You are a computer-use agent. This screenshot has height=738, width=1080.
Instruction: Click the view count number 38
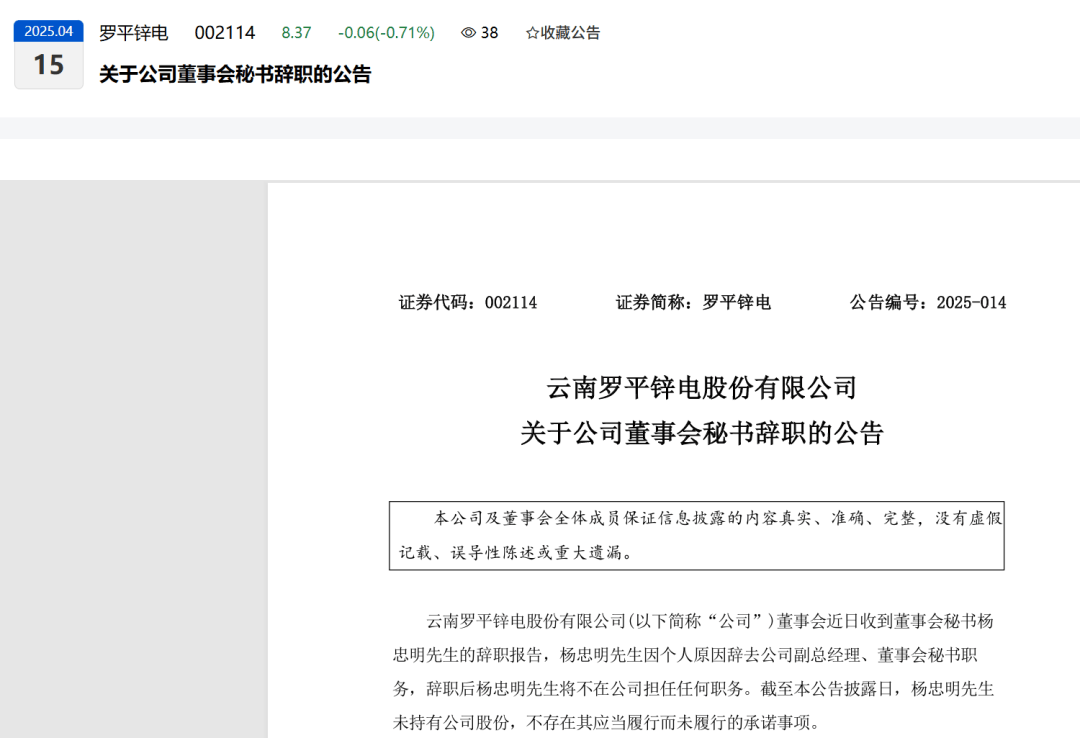coord(489,33)
